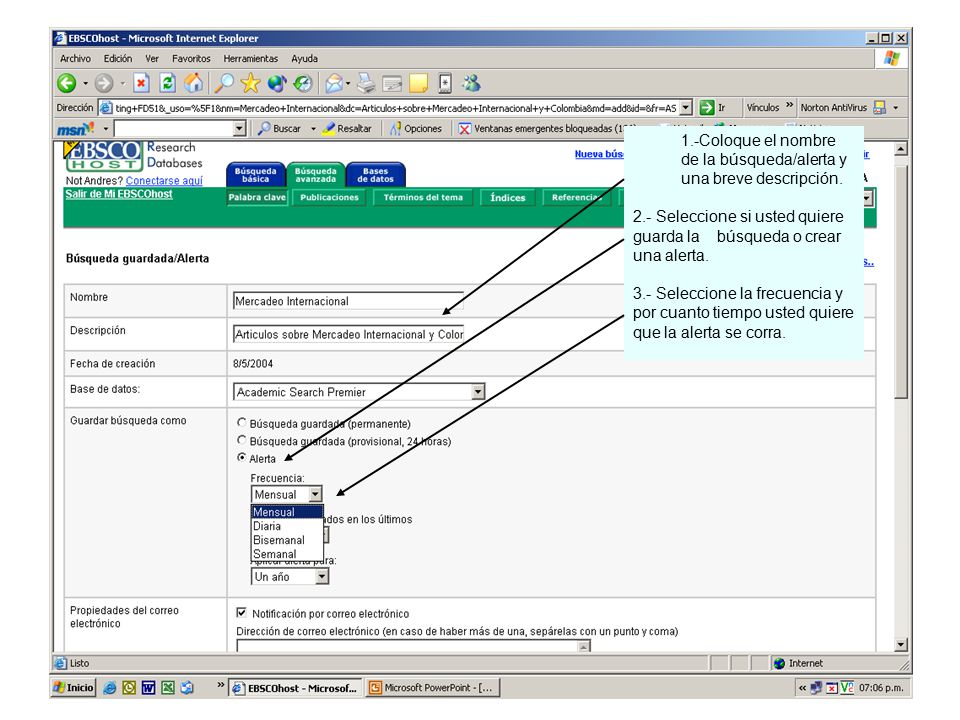Choose Semanal in frequency list
Image resolution: width=960 pixels, height=720 pixels.
[x=287, y=554]
